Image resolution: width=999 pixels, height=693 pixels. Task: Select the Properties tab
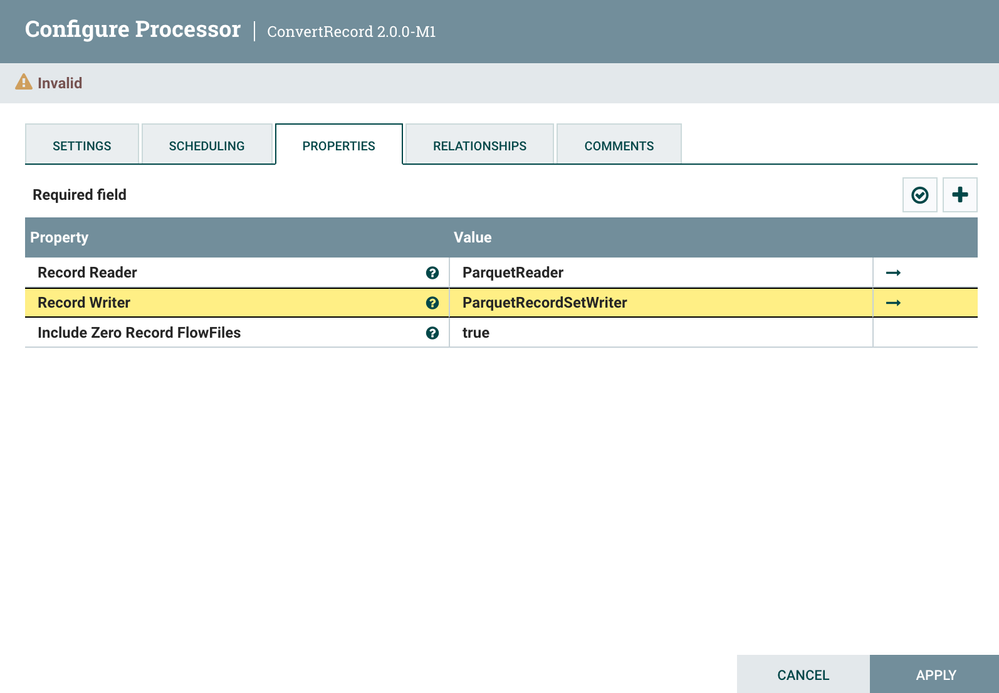[x=339, y=145]
